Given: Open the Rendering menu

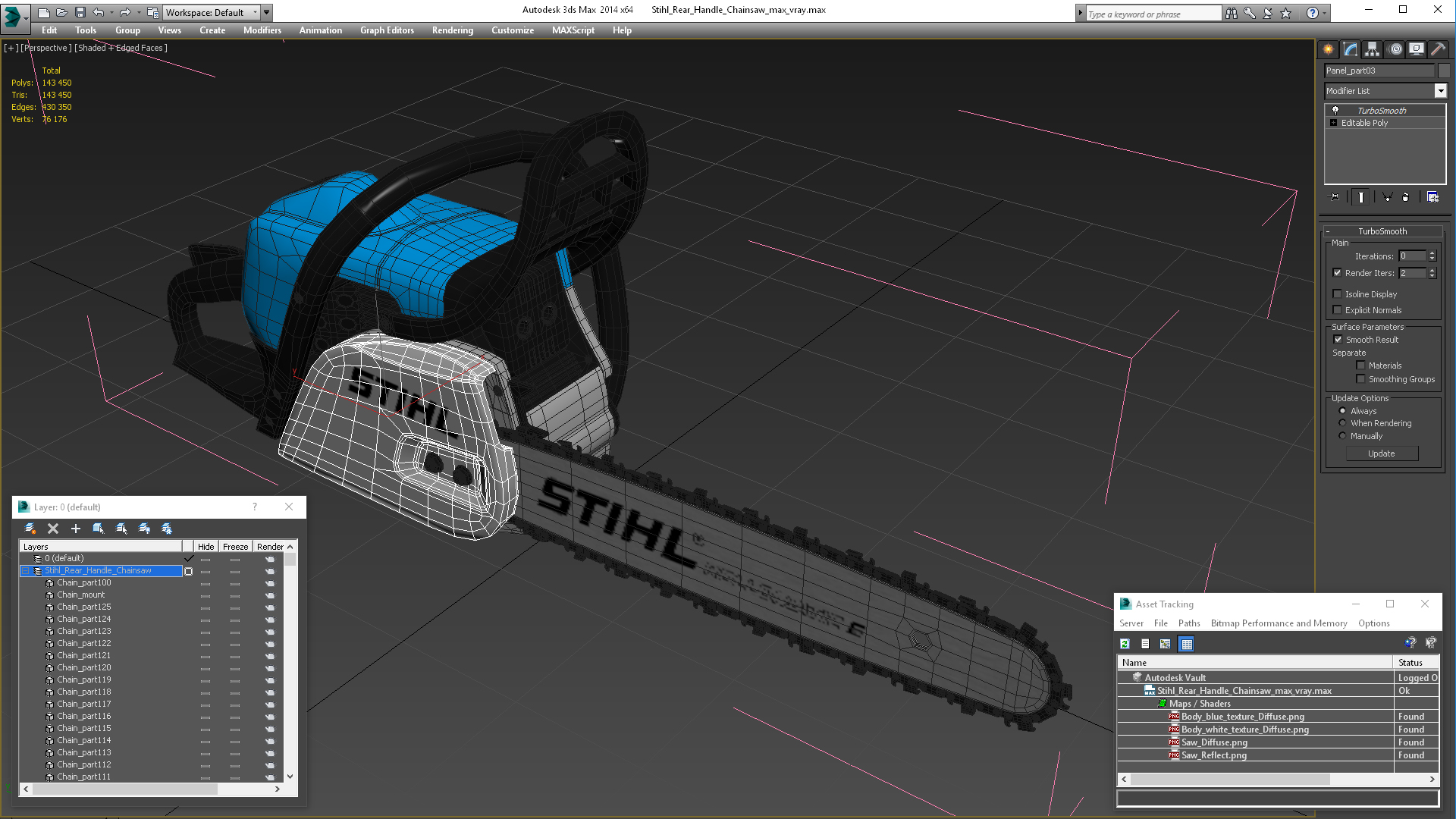Looking at the screenshot, I should (452, 30).
